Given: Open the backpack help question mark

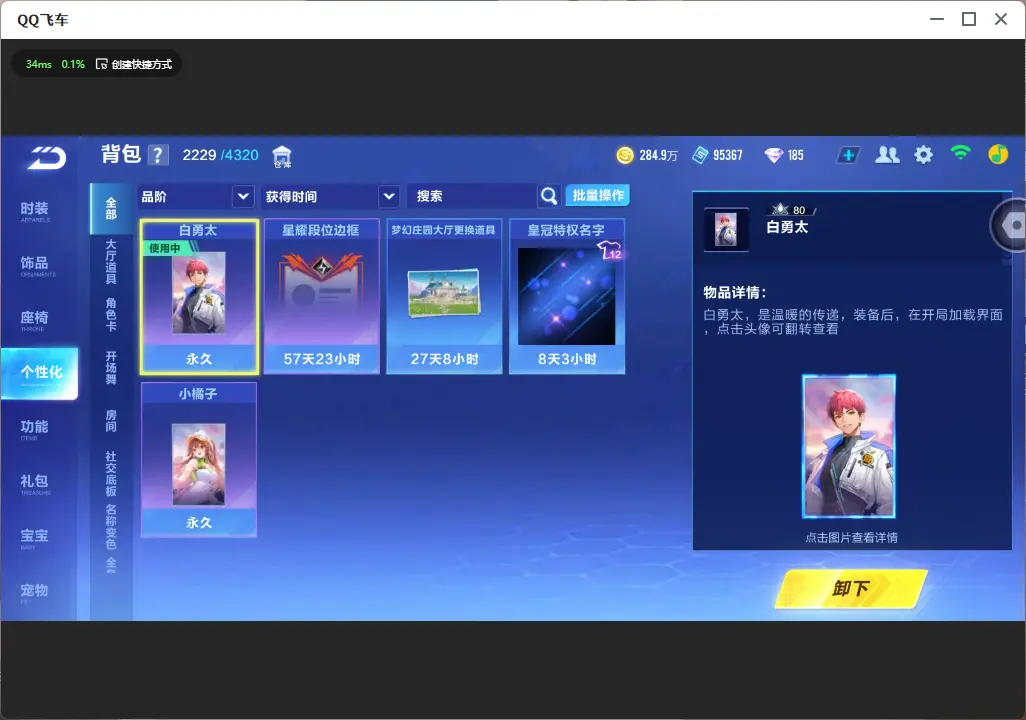Looking at the screenshot, I should pos(158,155).
